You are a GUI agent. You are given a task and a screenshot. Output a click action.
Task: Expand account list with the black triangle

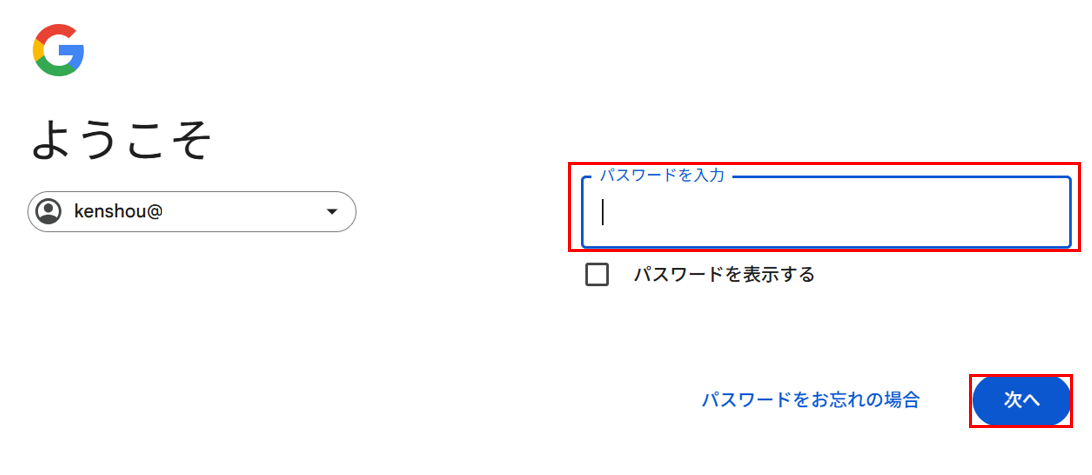click(x=332, y=212)
